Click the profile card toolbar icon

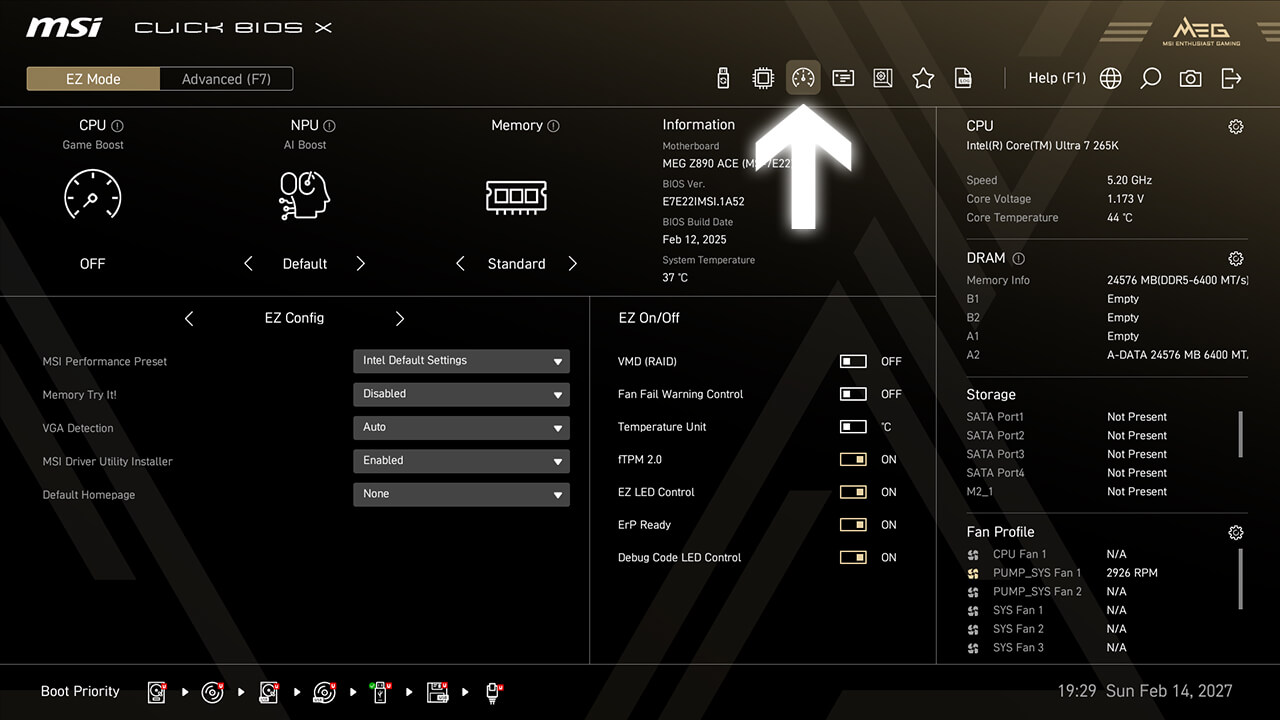(843, 78)
